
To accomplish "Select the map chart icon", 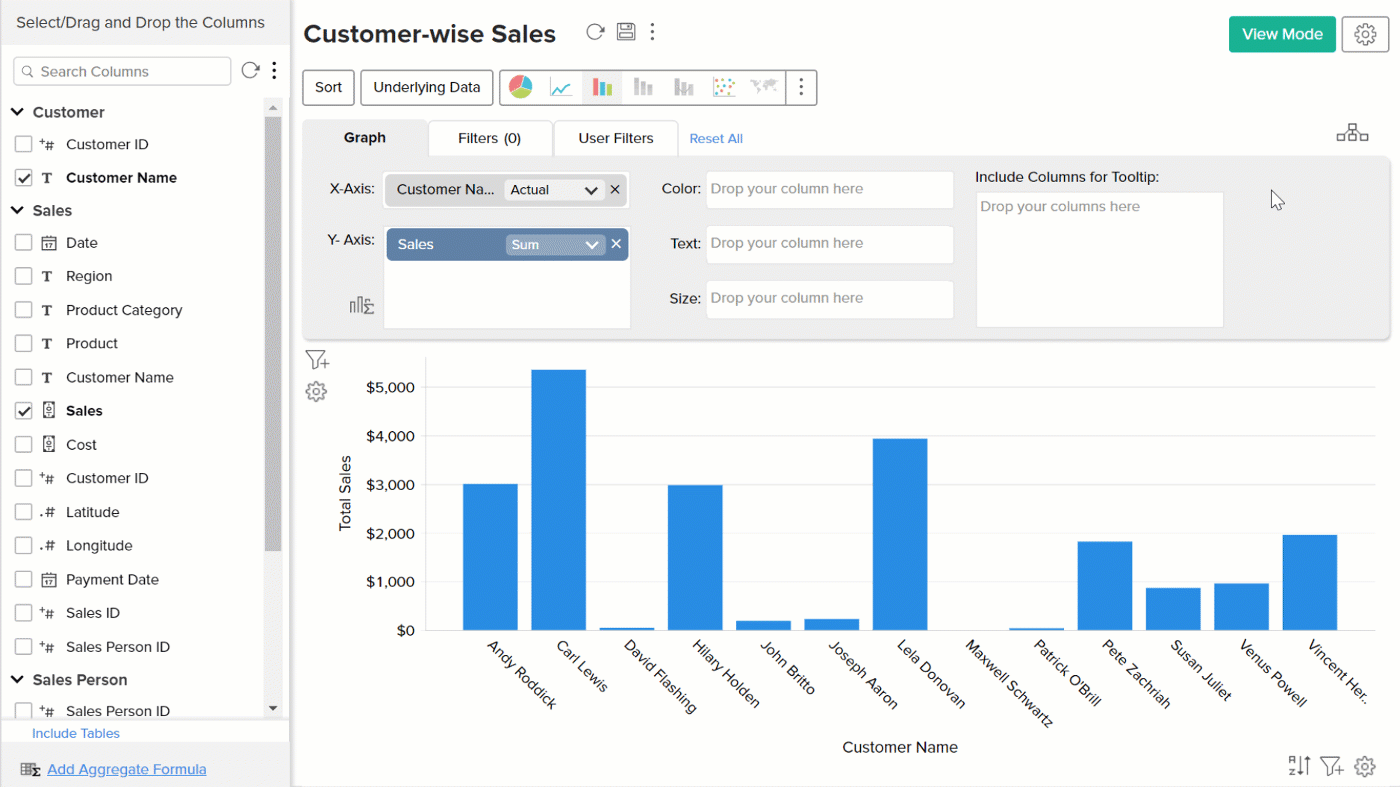I will coord(764,88).
